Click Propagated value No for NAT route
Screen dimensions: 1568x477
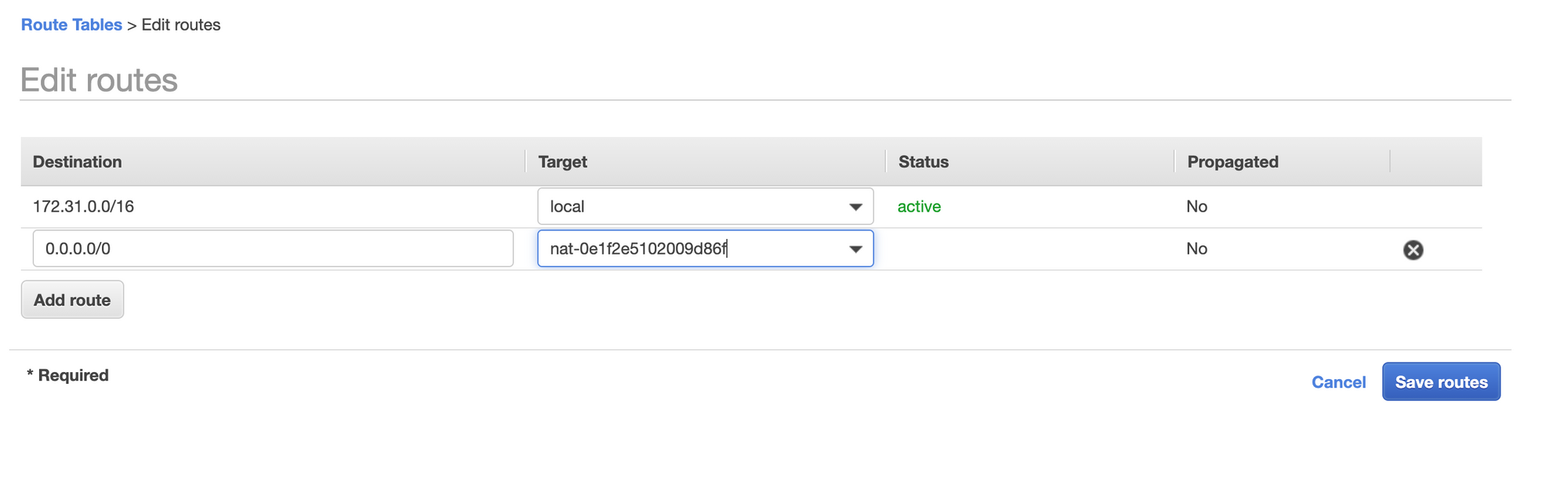click(x=1196, y=249)
